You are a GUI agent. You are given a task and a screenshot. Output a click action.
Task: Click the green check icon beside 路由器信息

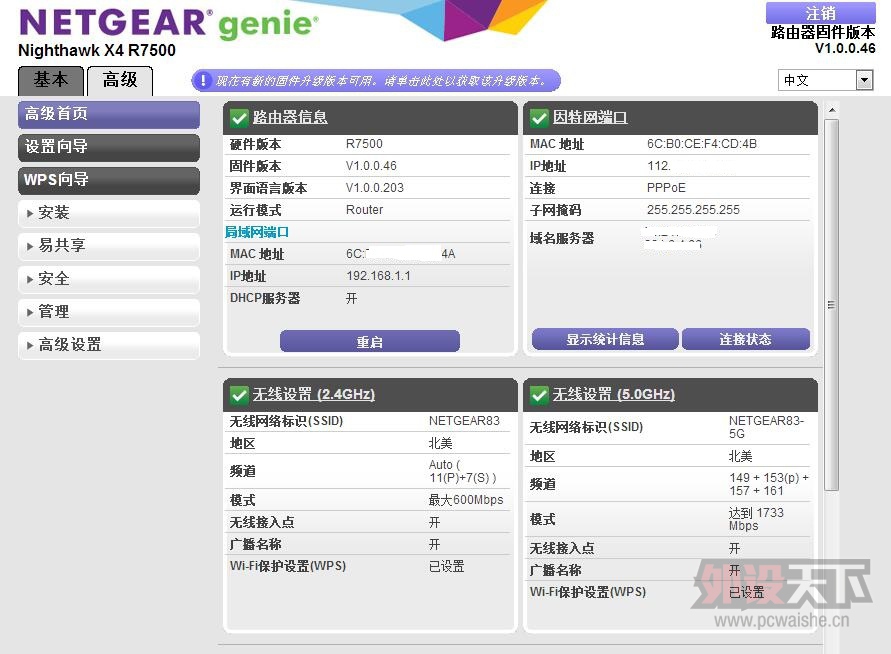pos(239,118)
